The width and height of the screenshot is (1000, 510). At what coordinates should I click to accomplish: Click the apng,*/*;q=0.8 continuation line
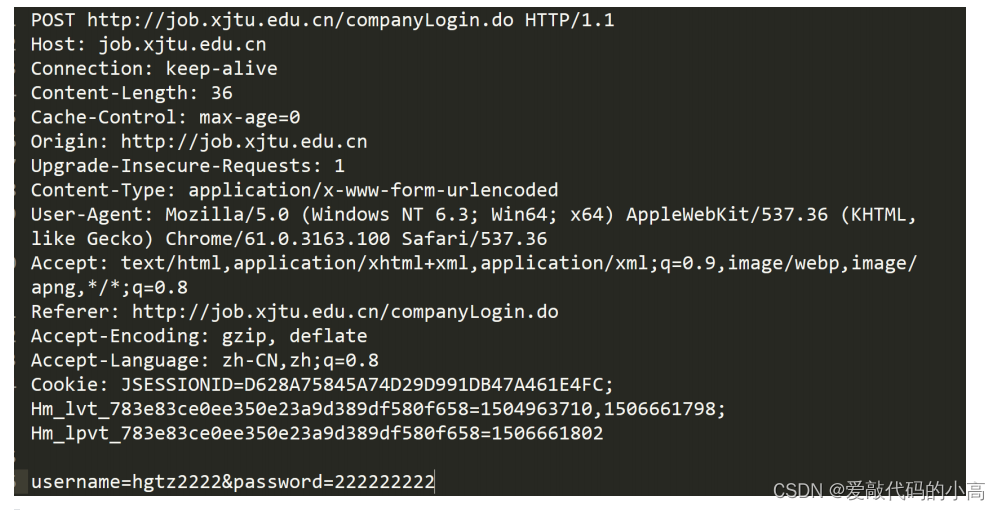point(110,288)
